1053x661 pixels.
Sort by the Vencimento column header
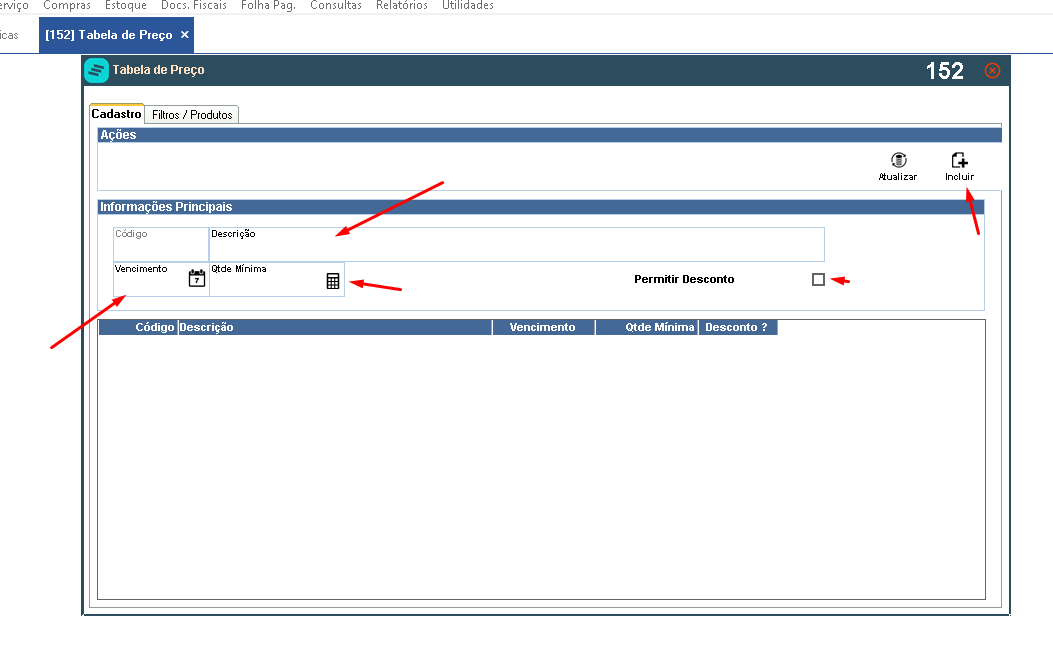tap(544, 327)
